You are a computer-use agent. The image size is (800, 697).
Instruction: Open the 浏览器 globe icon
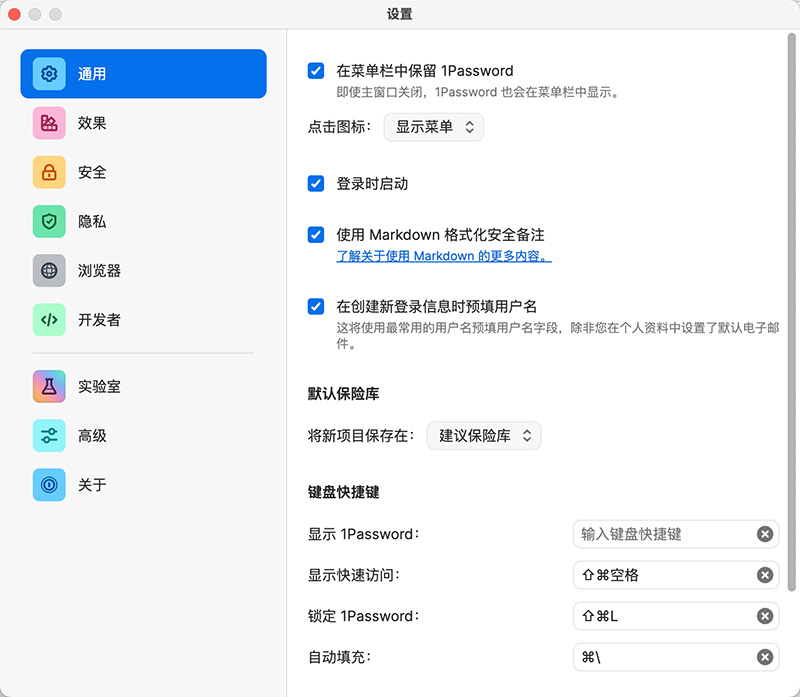point(49,270)
